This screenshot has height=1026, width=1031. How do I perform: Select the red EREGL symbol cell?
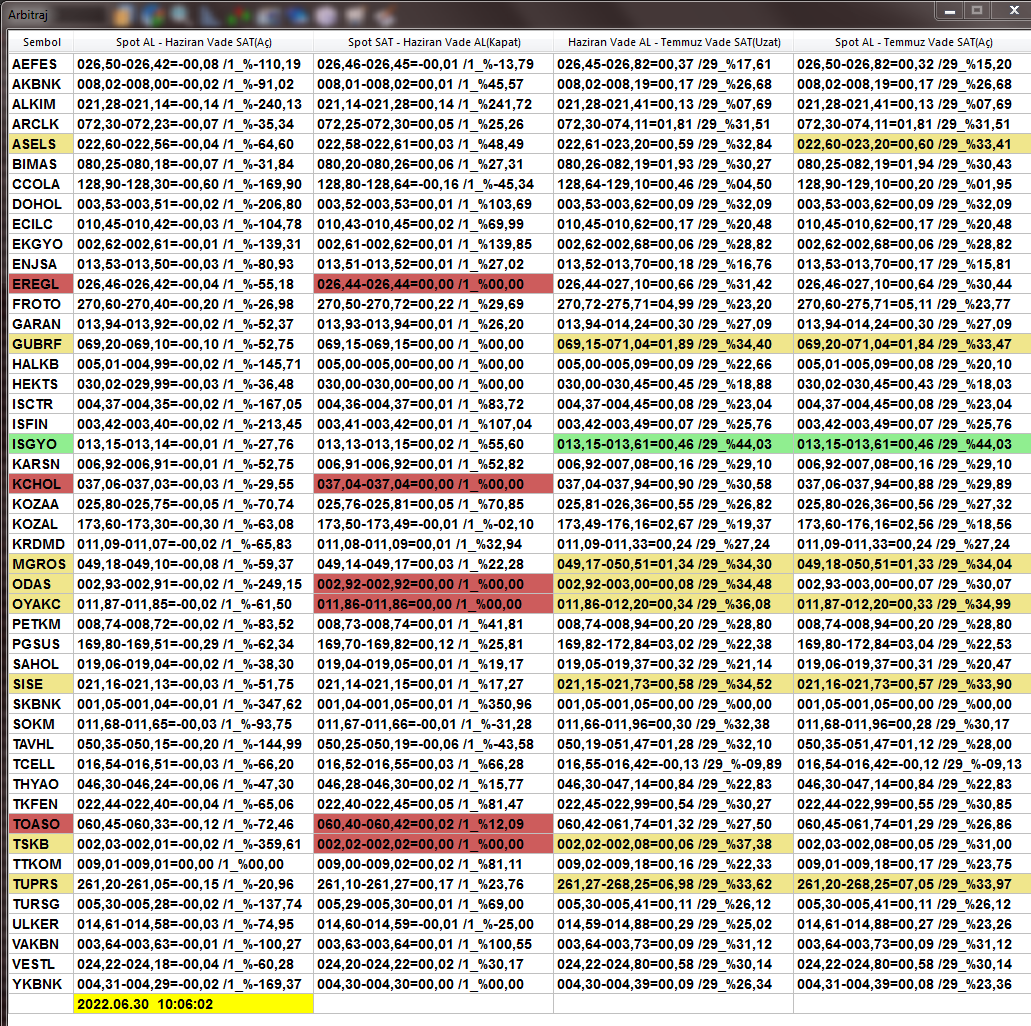click(41, 284)
